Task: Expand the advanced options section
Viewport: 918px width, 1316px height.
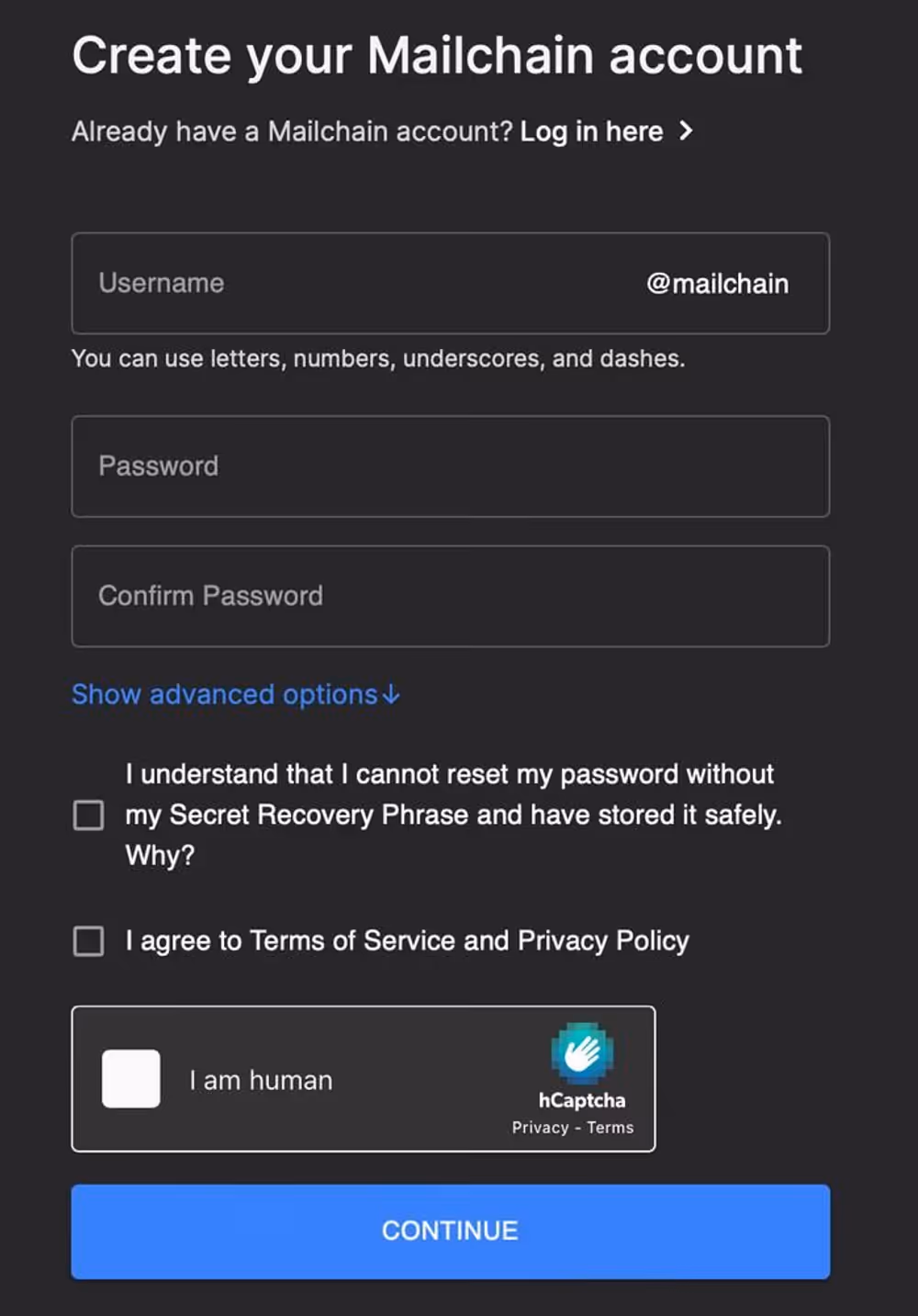Action: pos(223,695)
